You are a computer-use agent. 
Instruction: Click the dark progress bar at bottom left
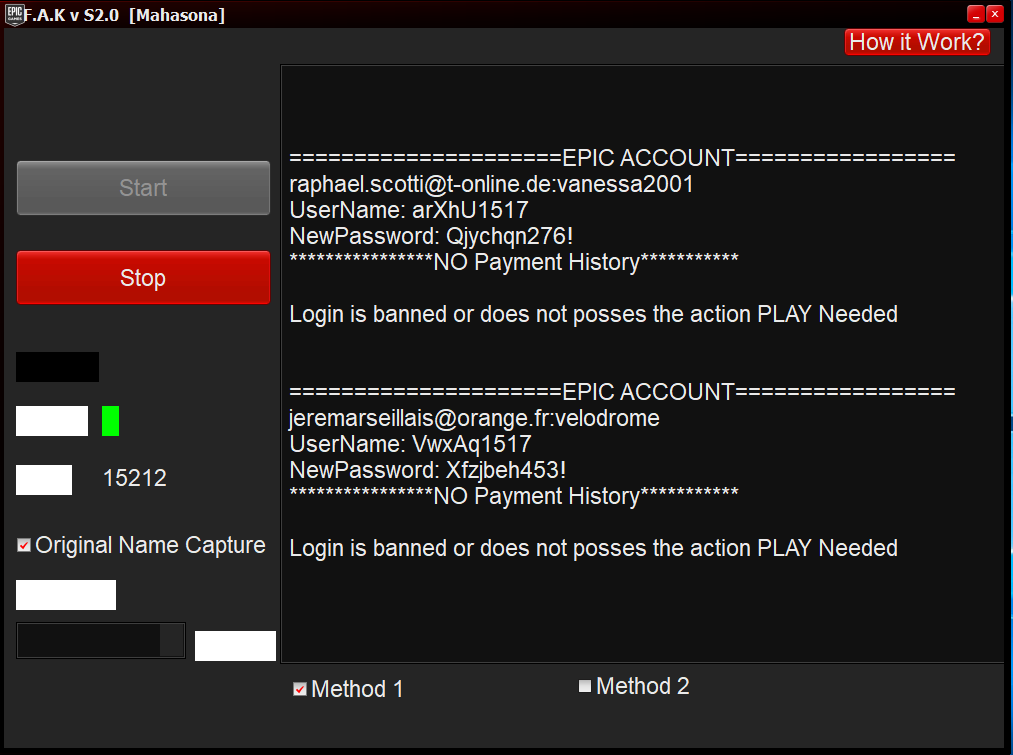[x=101, y=641]
